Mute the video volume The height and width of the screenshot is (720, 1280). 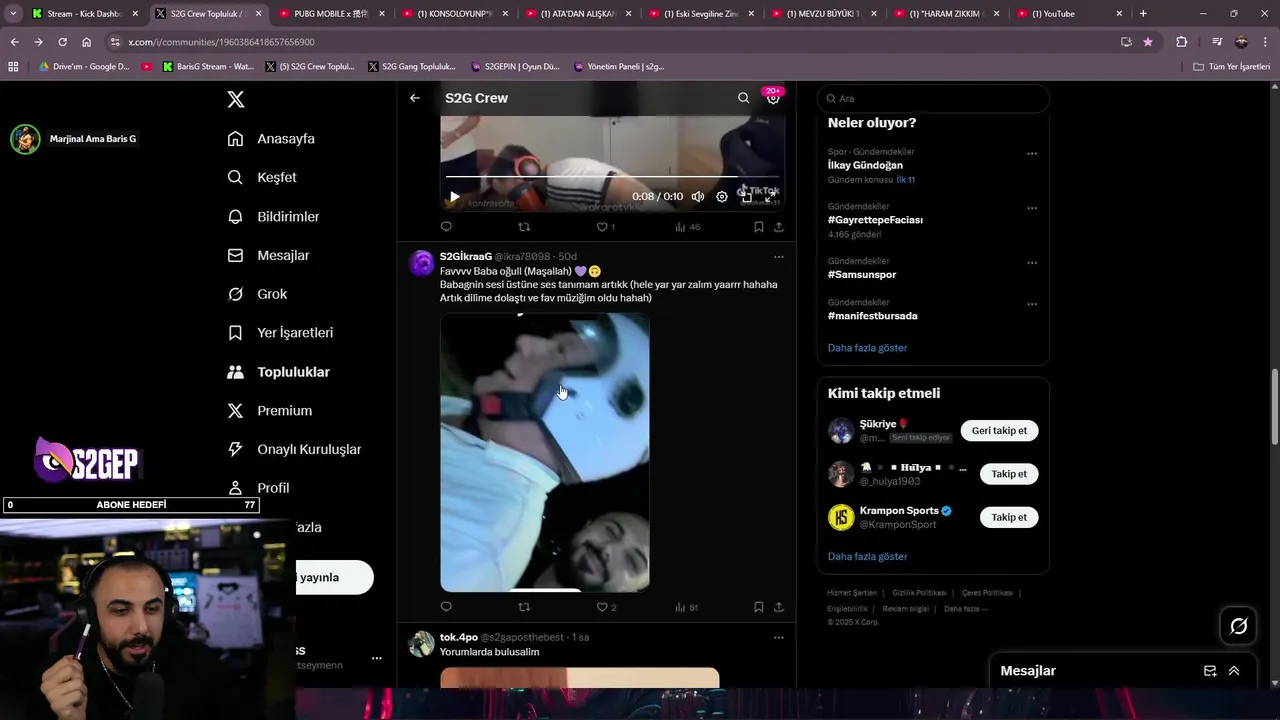coord(698,197)
